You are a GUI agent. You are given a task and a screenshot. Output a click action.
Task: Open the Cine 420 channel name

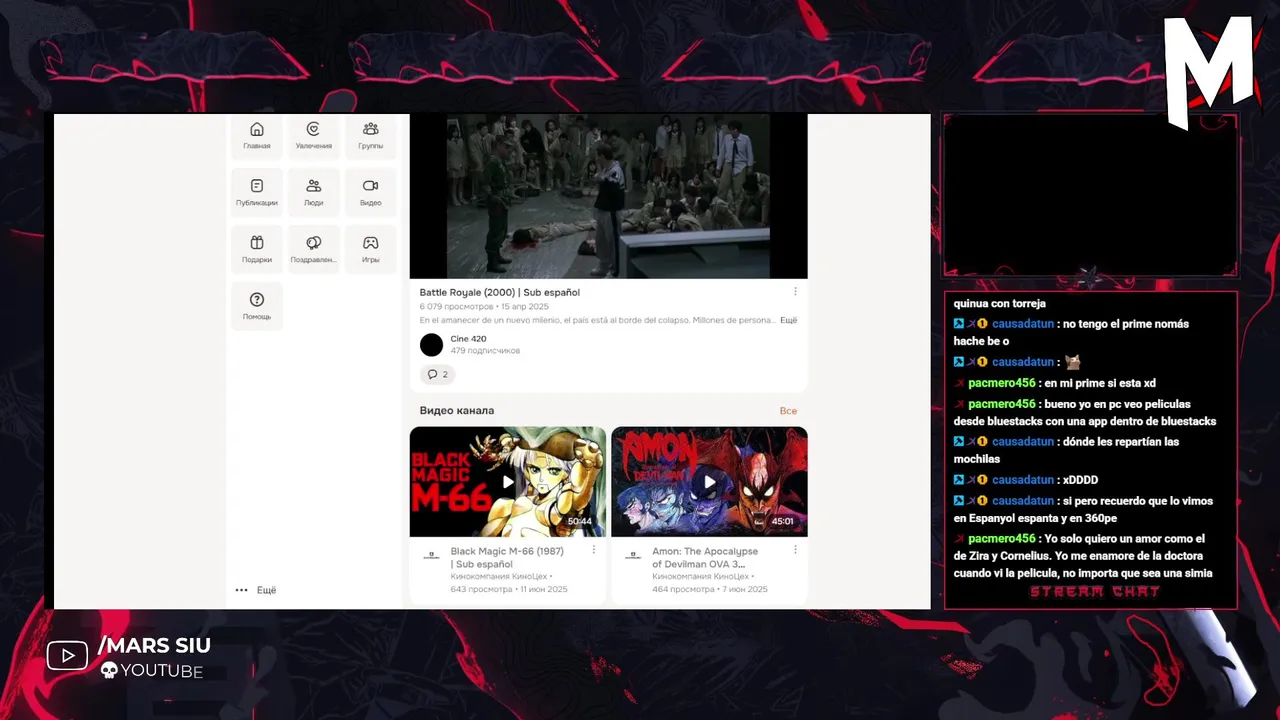[468, 339]
